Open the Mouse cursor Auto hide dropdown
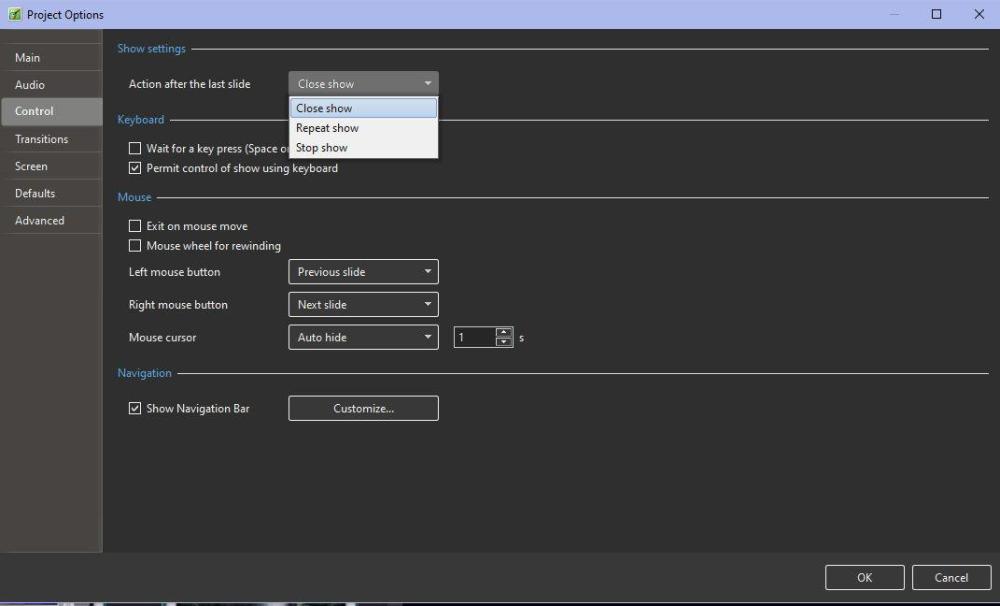The height and width of the screenshot is (606, 1000). [363, 338]
